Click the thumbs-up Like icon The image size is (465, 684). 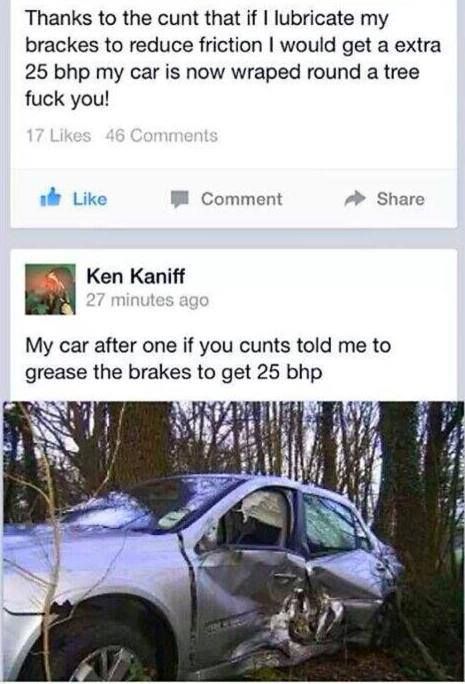[49, 198]
